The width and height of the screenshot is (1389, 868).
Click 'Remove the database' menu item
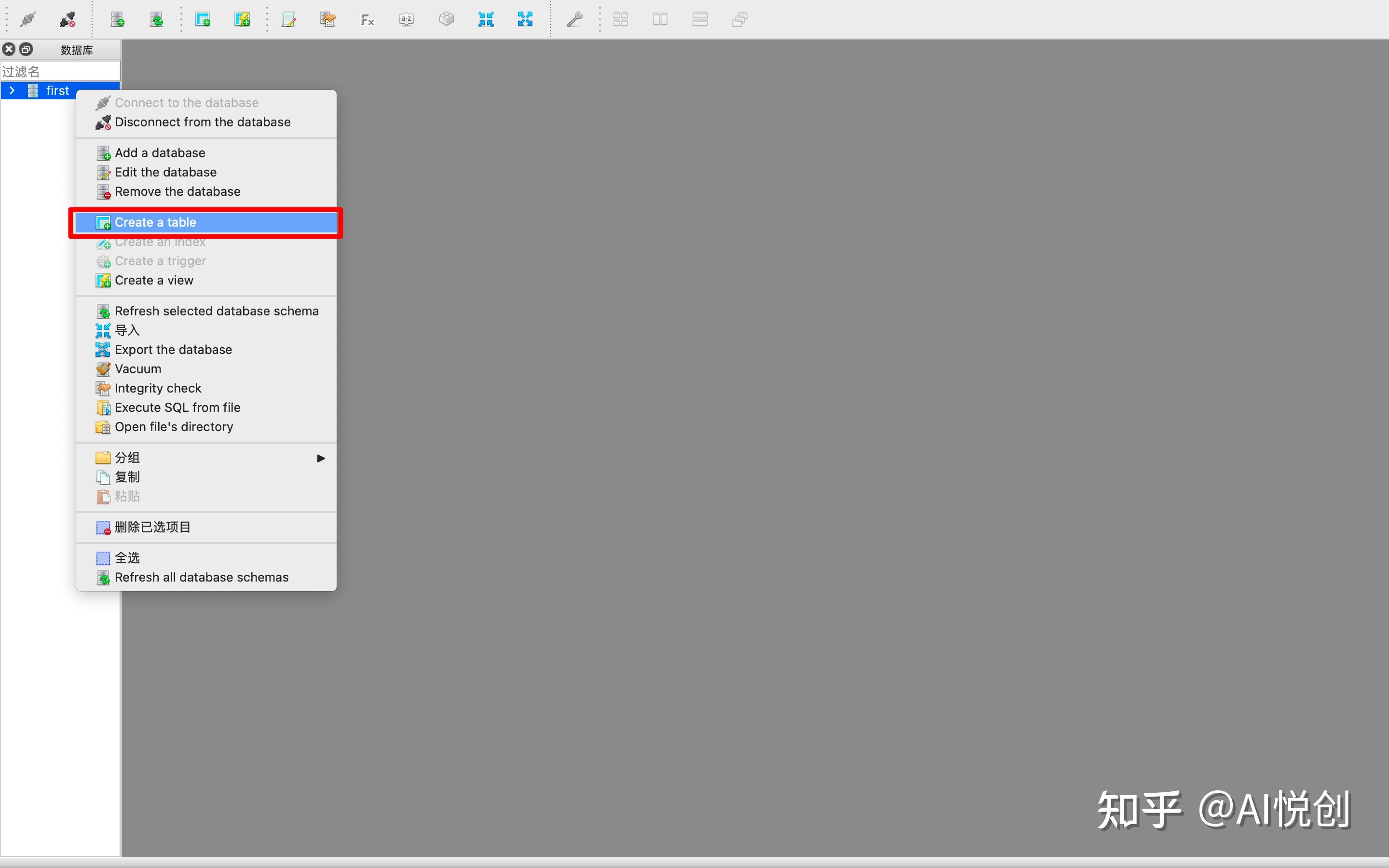pos(177,191)
